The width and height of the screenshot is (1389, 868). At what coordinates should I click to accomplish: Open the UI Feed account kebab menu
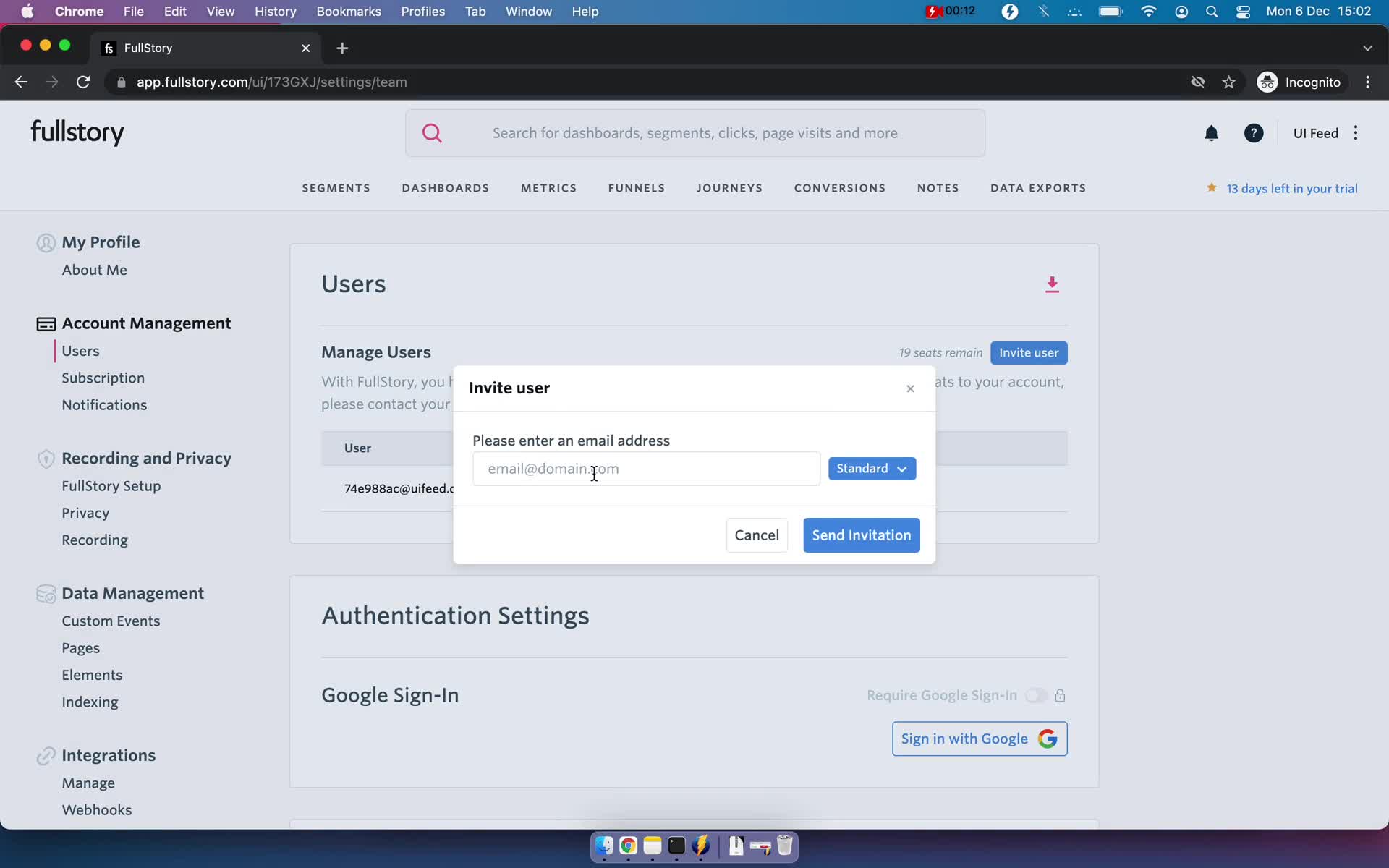pyautogui.click(x=1356, y=133)
